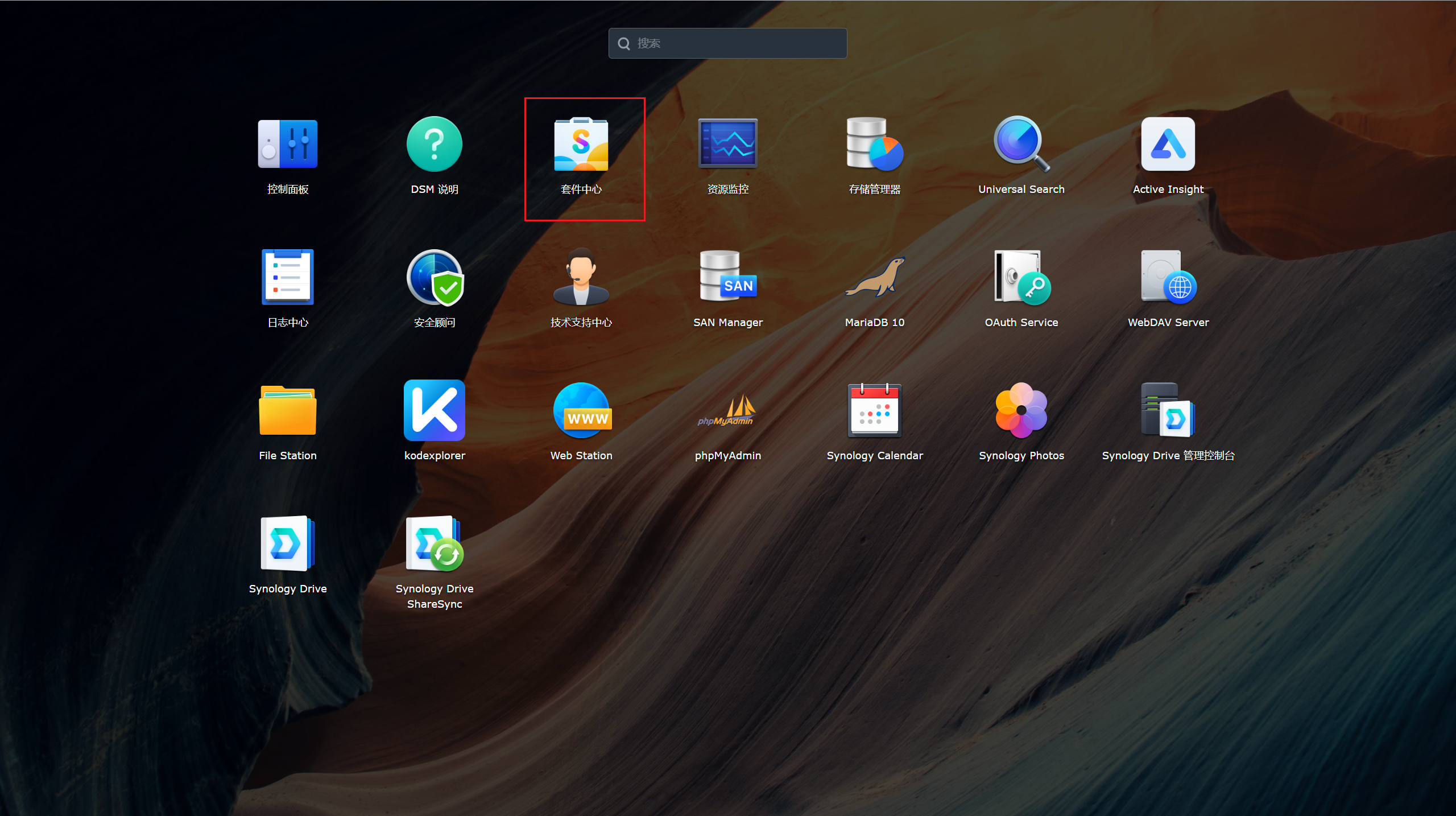Open the Synology Drive 管理控制台 icon
Screen dimensions: 1456x816
[x=1168, y=410]
